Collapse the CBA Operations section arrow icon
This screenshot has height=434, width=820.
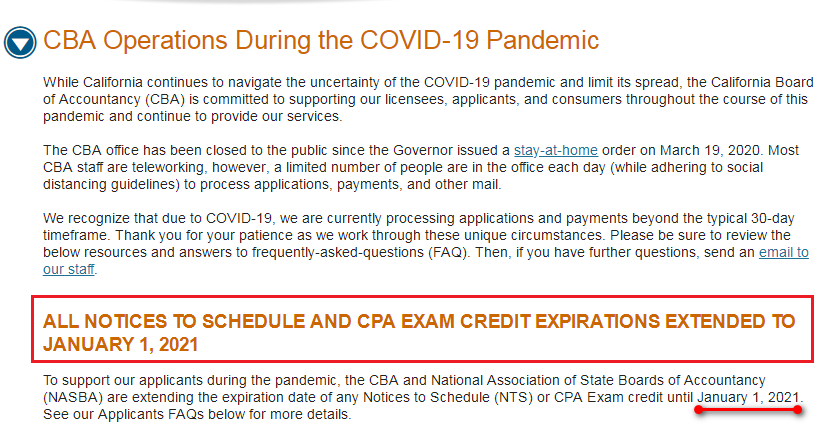coord(19,42)
